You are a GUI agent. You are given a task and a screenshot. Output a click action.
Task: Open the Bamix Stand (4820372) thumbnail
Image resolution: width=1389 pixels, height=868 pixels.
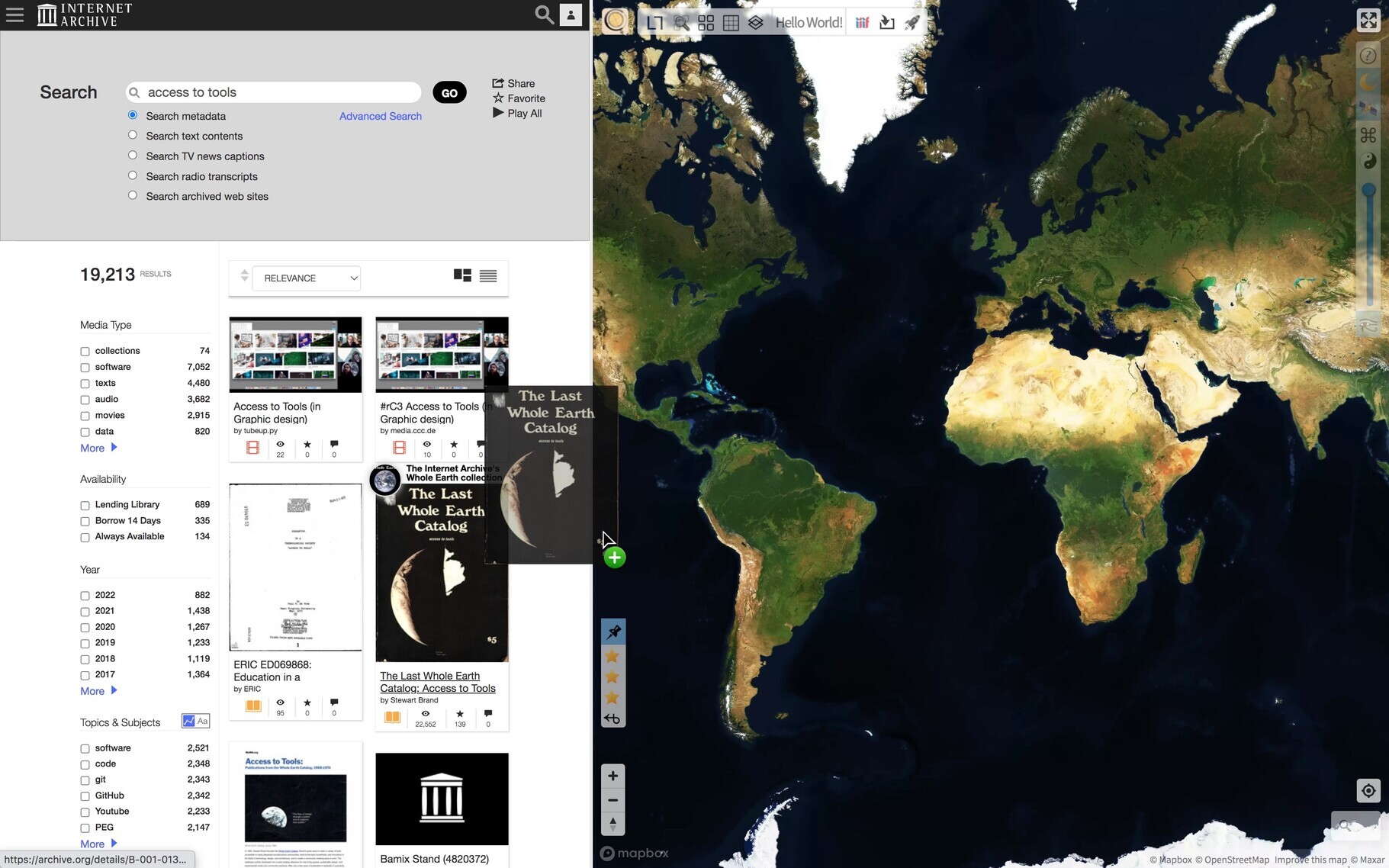[x=442, y=799]
